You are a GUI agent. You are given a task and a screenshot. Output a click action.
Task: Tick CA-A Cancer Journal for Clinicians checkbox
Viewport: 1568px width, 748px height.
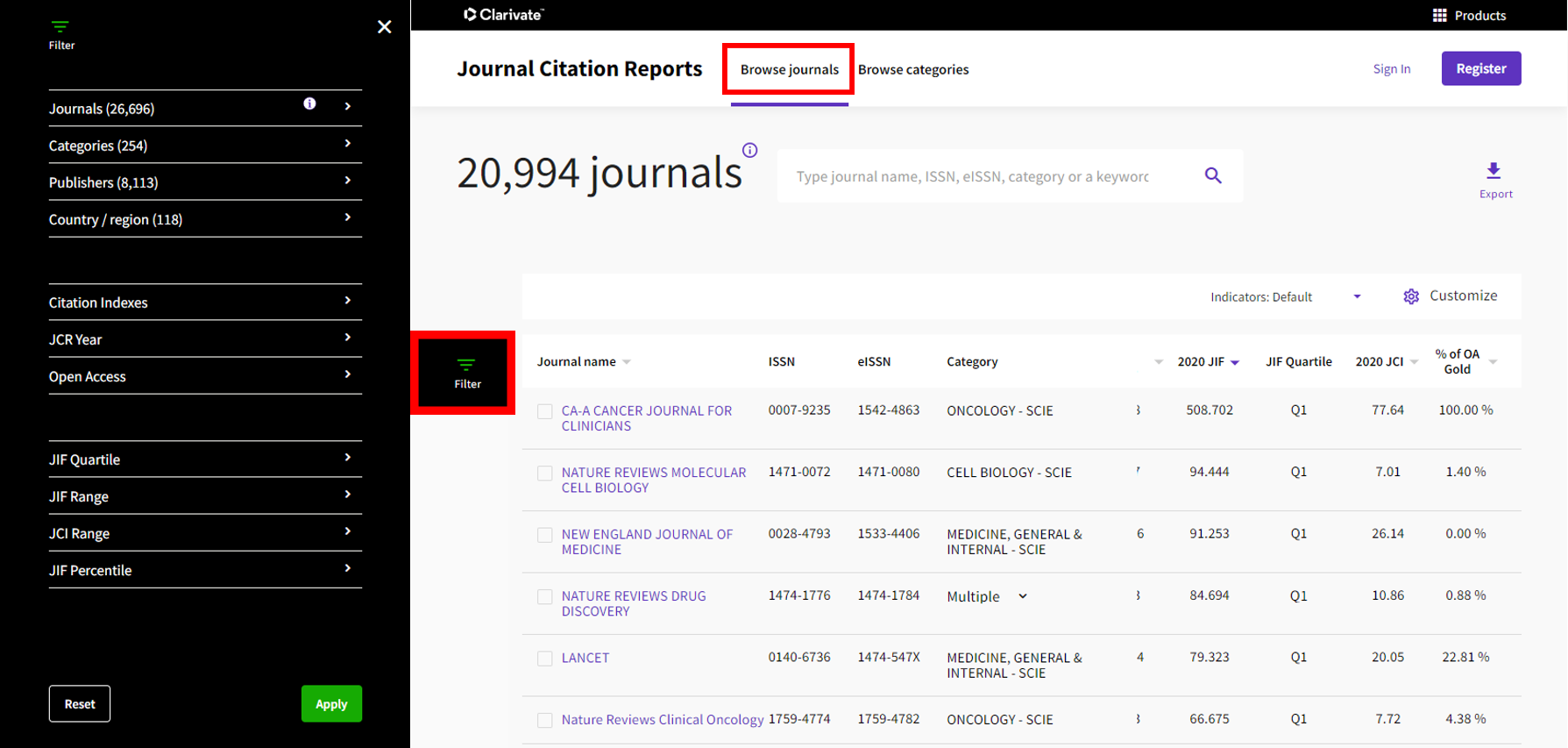coord(545,411)
